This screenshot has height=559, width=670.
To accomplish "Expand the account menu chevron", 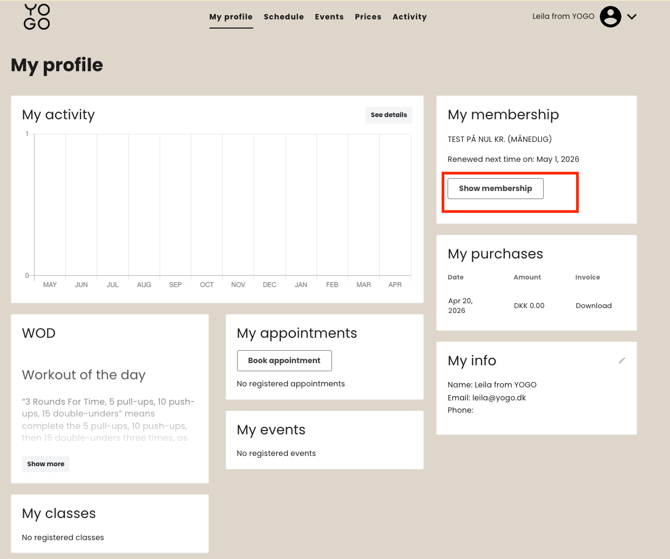I will 632,17.
